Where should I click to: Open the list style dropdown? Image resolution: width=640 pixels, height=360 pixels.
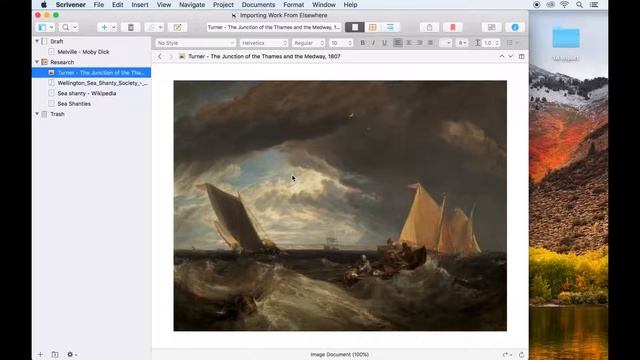512,43
